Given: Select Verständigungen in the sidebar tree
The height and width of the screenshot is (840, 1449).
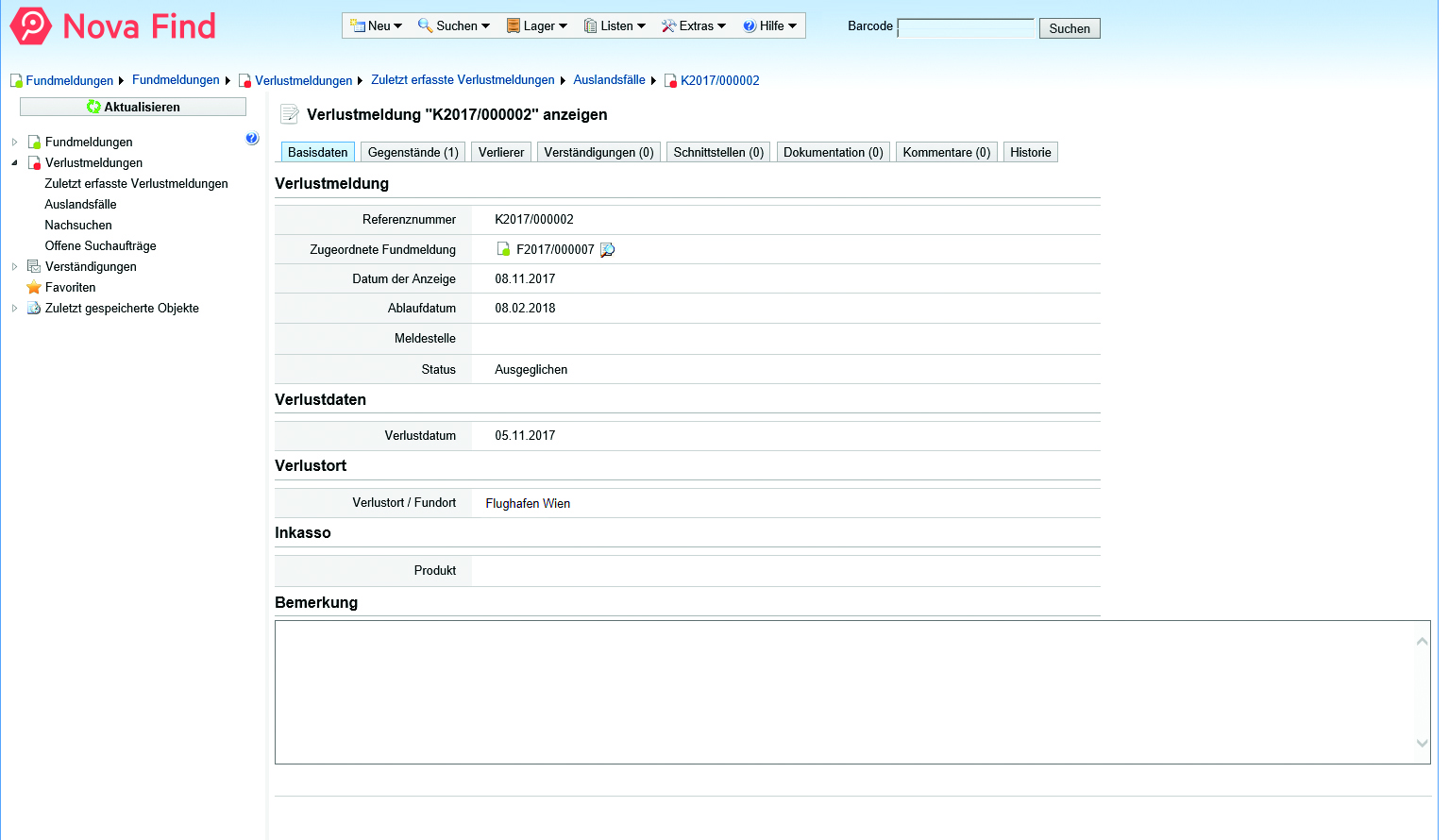Looking at the screenshot, I should 91,266.
